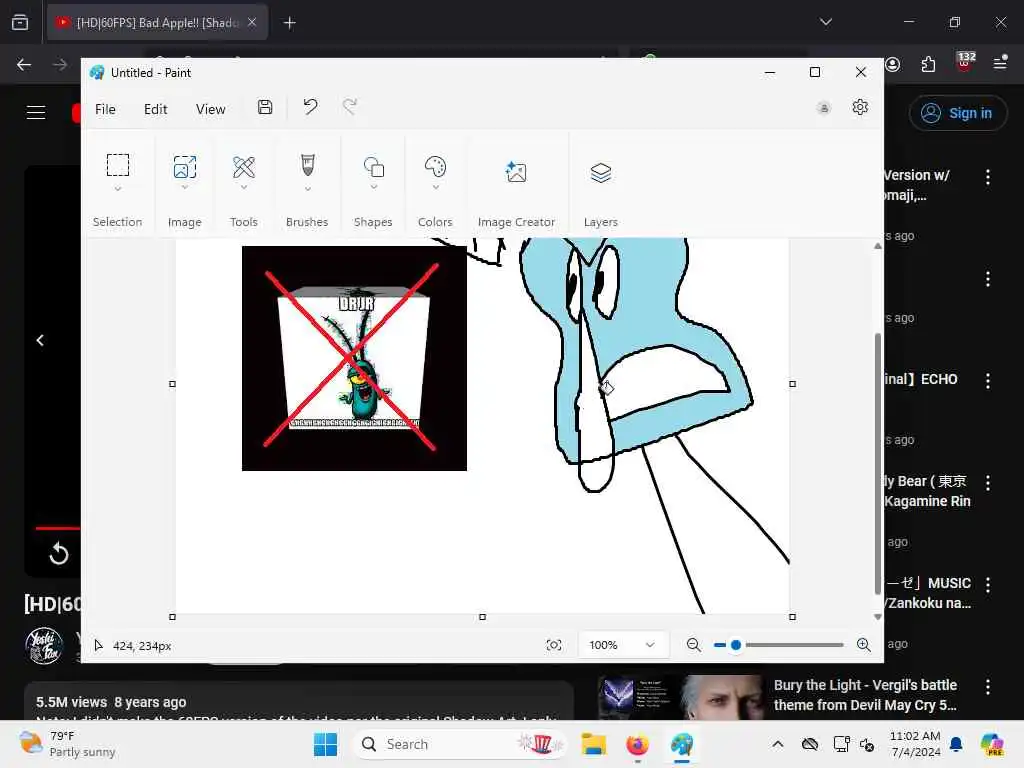Expand the Tools options chevron
This screenshot has width=1024, height=768.
point(244,188)
